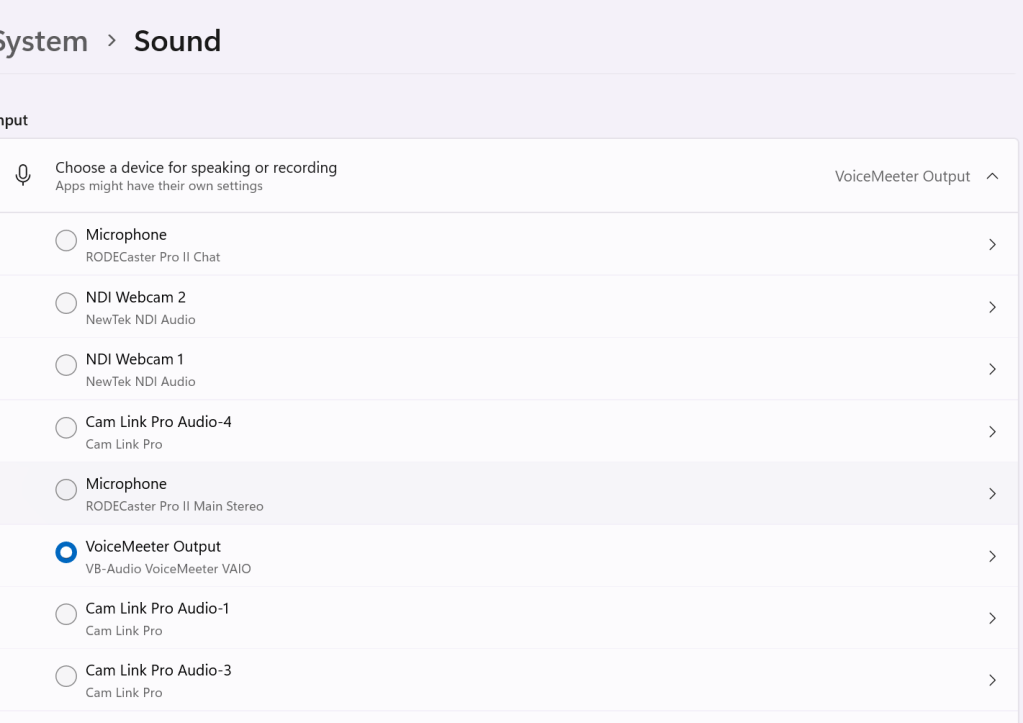The width and height of the screenshot is (1023, 723).
Task: Click 'RODECaster Pro II Main Stereo' subtitle
Action: tap(174, 506)
